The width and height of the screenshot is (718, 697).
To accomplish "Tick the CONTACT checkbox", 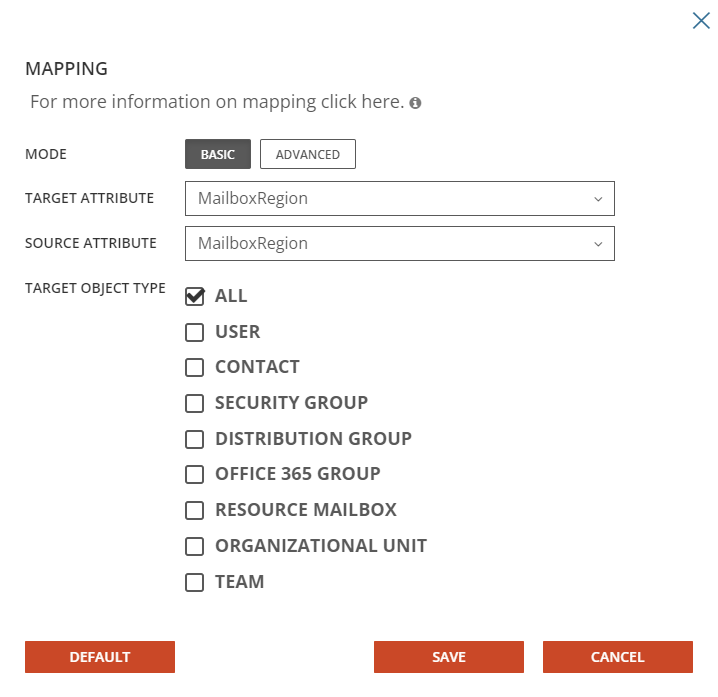I will (x=195, y=367).
